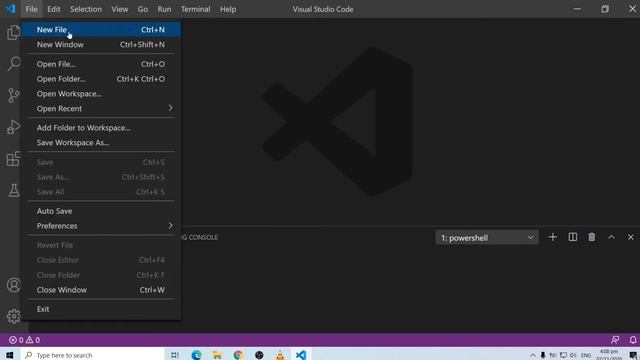Open the Run menu
This screenshot has height=360, width=640.
coord(164,9)
